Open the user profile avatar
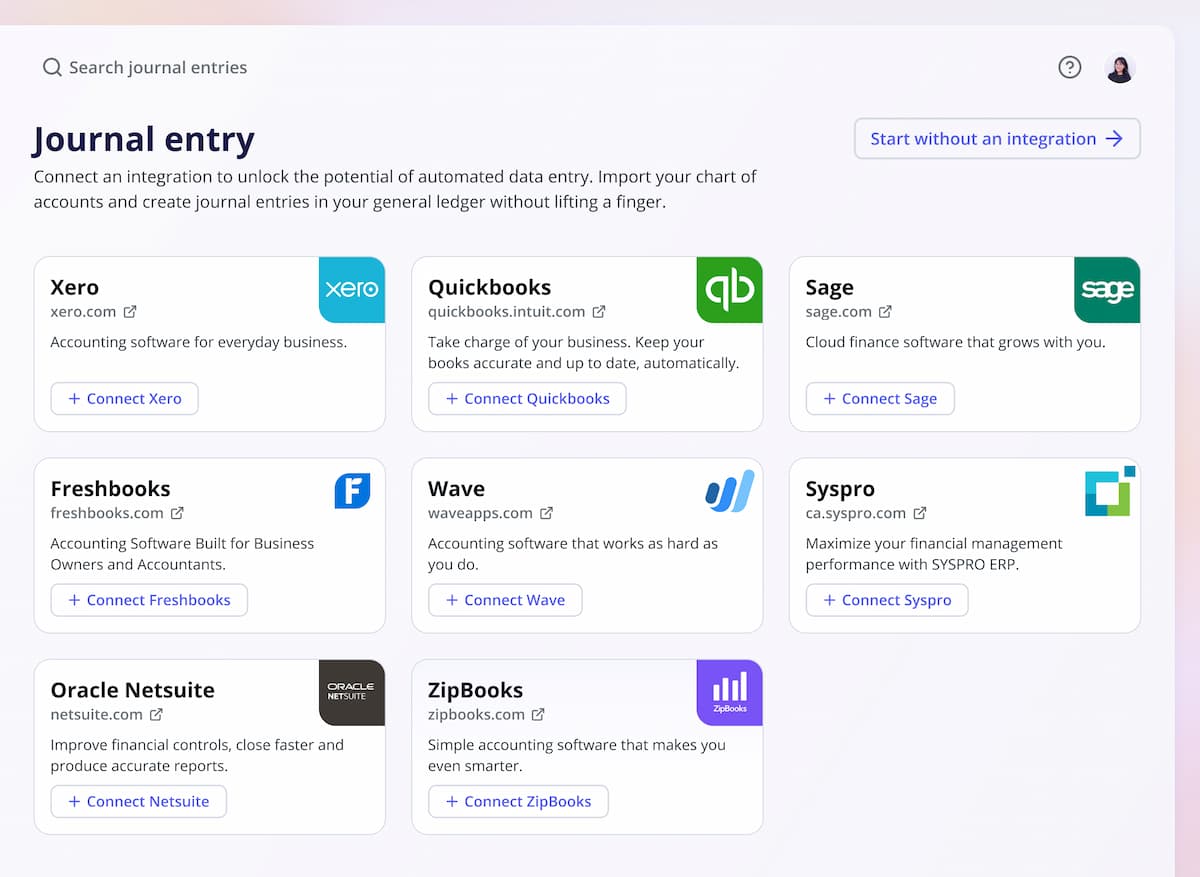 1120,68
